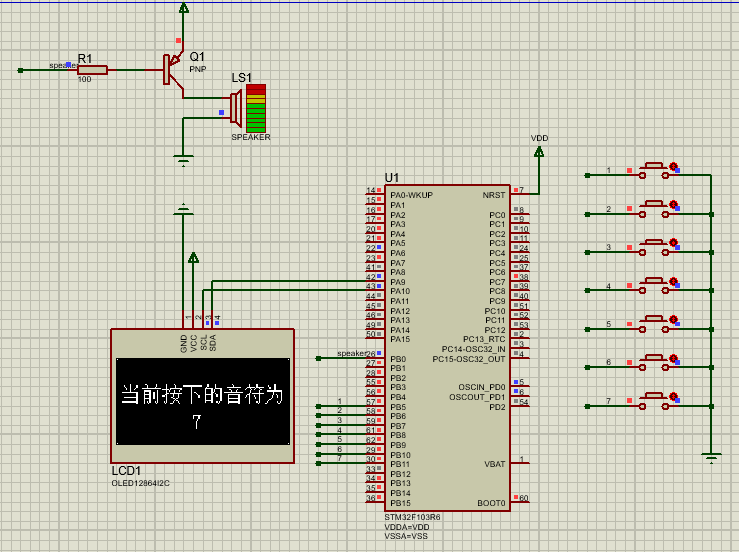739x552 pixels.
Task: Click resistor R1 body
Action: coord(92,70)
